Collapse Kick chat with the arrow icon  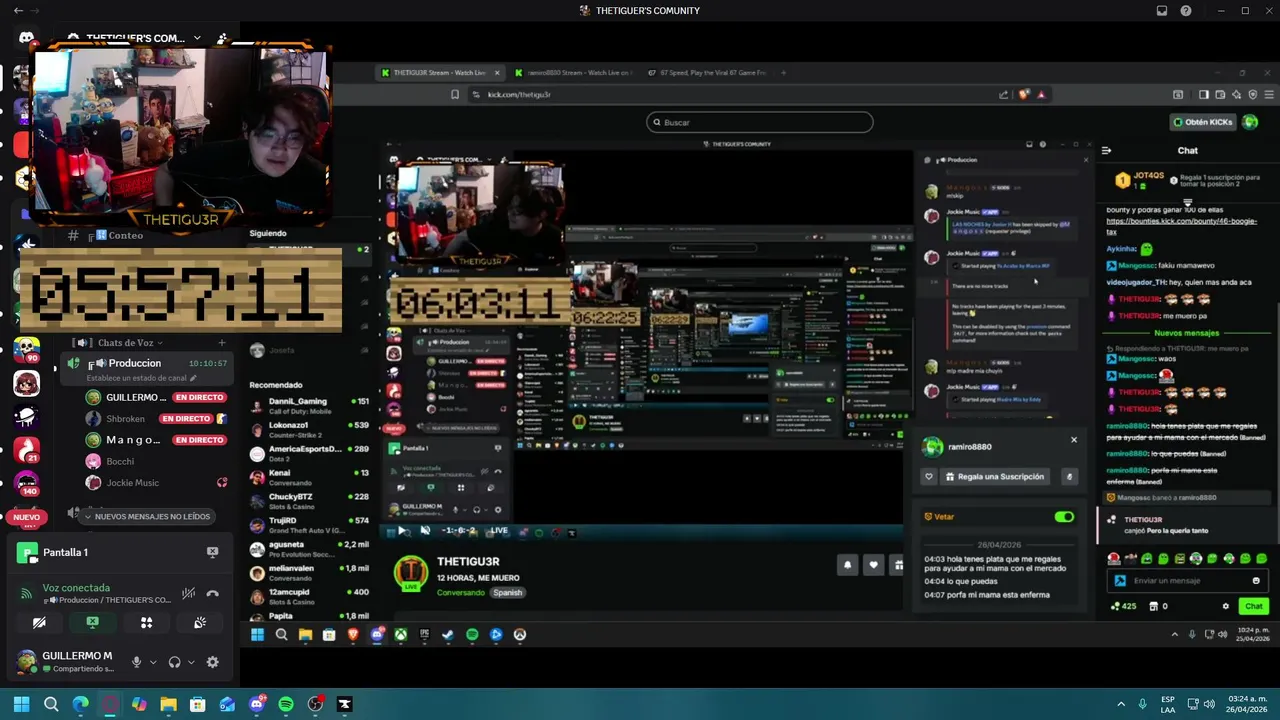[1106, 150]
